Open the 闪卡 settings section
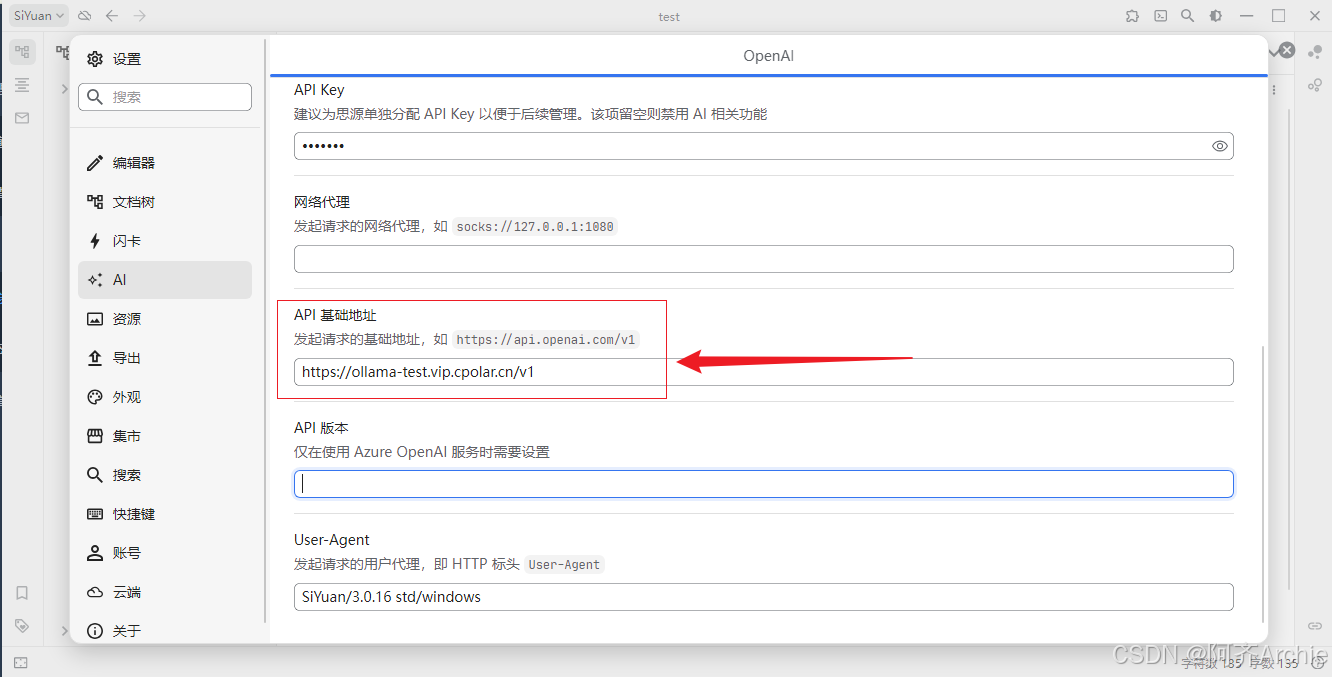Image resolution: width=1332 pixels, height=677 pixels. tap(165, 241)
